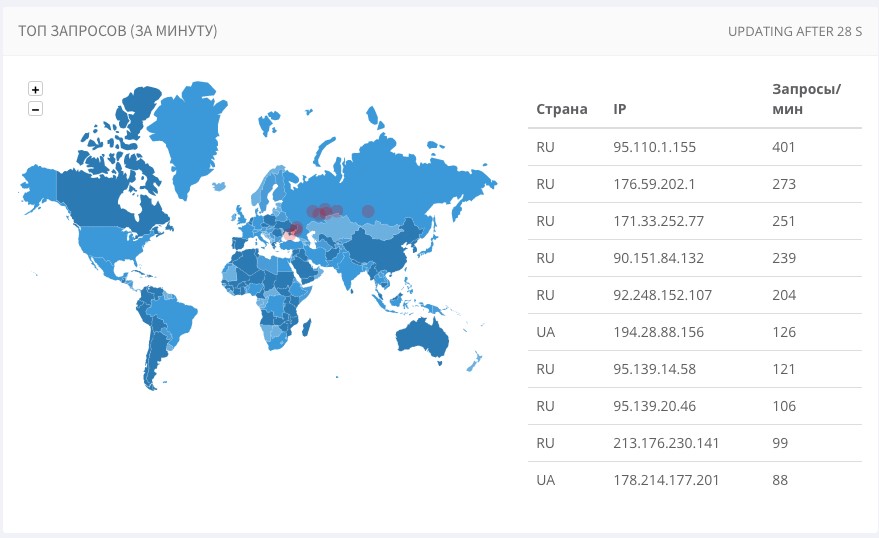The height and width of the screenshot is (538, 879).
Task: Click the map zoom in plus button
Action: coord(35,88)
